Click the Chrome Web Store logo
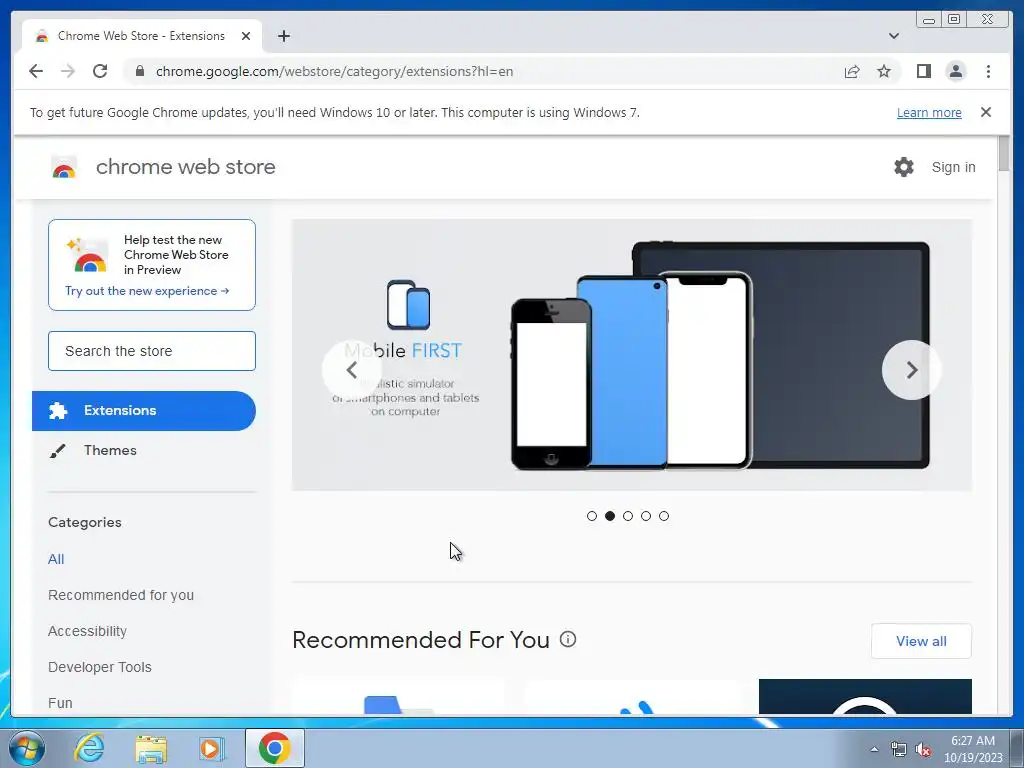Screen dimensions: 1024x768 click(x=63, y=168)
